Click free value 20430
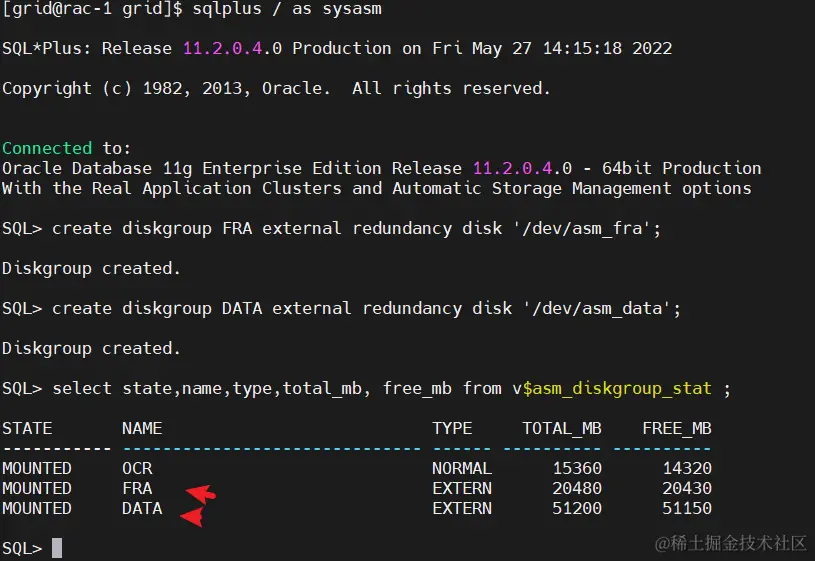This screenshot has width=815, height=561. [687, 489]
